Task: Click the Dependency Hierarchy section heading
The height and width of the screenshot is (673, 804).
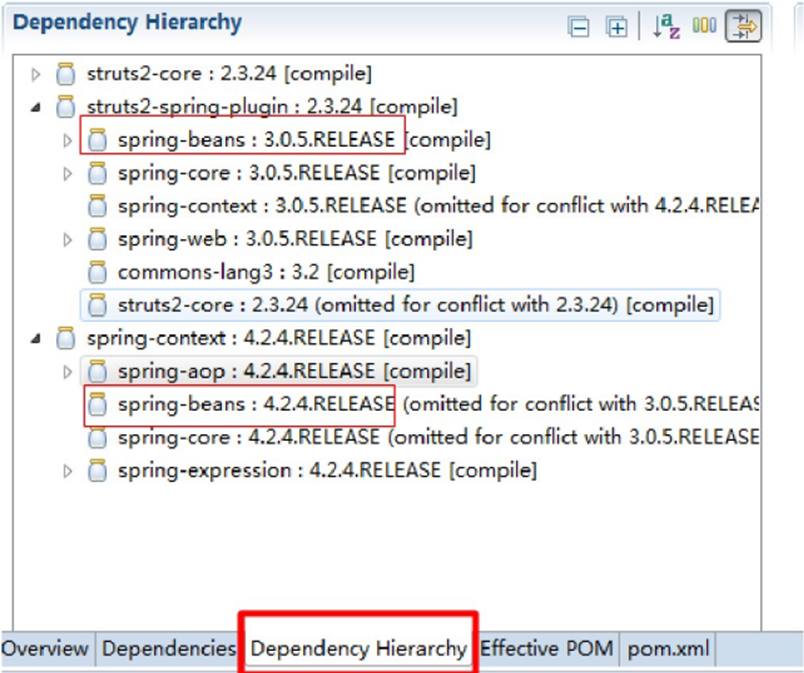Action: point(127,23)
